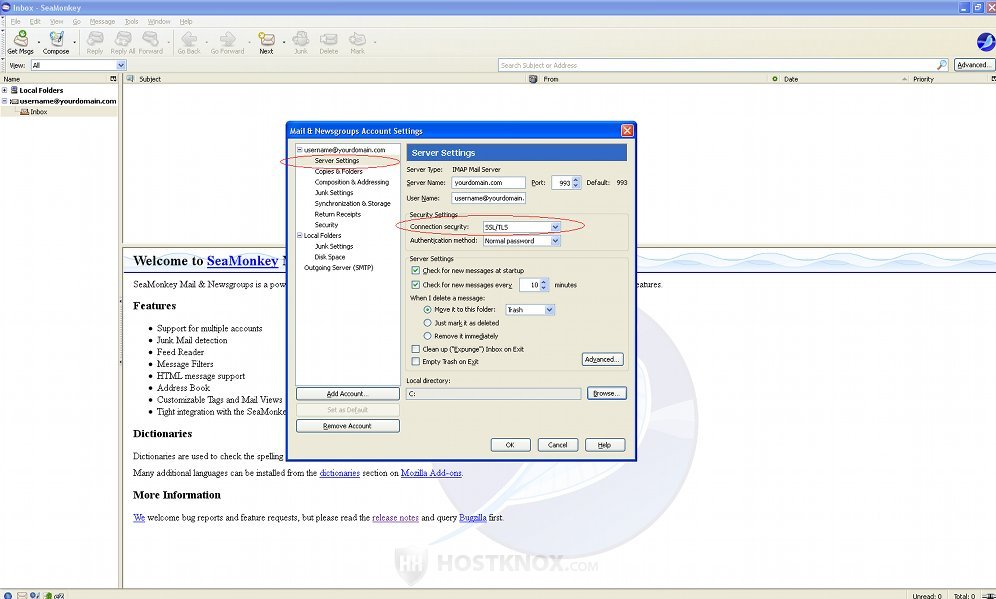Click the read-status column icon before From
The width and height of the screenshot is (996, 599).
(x=533, y=79)
